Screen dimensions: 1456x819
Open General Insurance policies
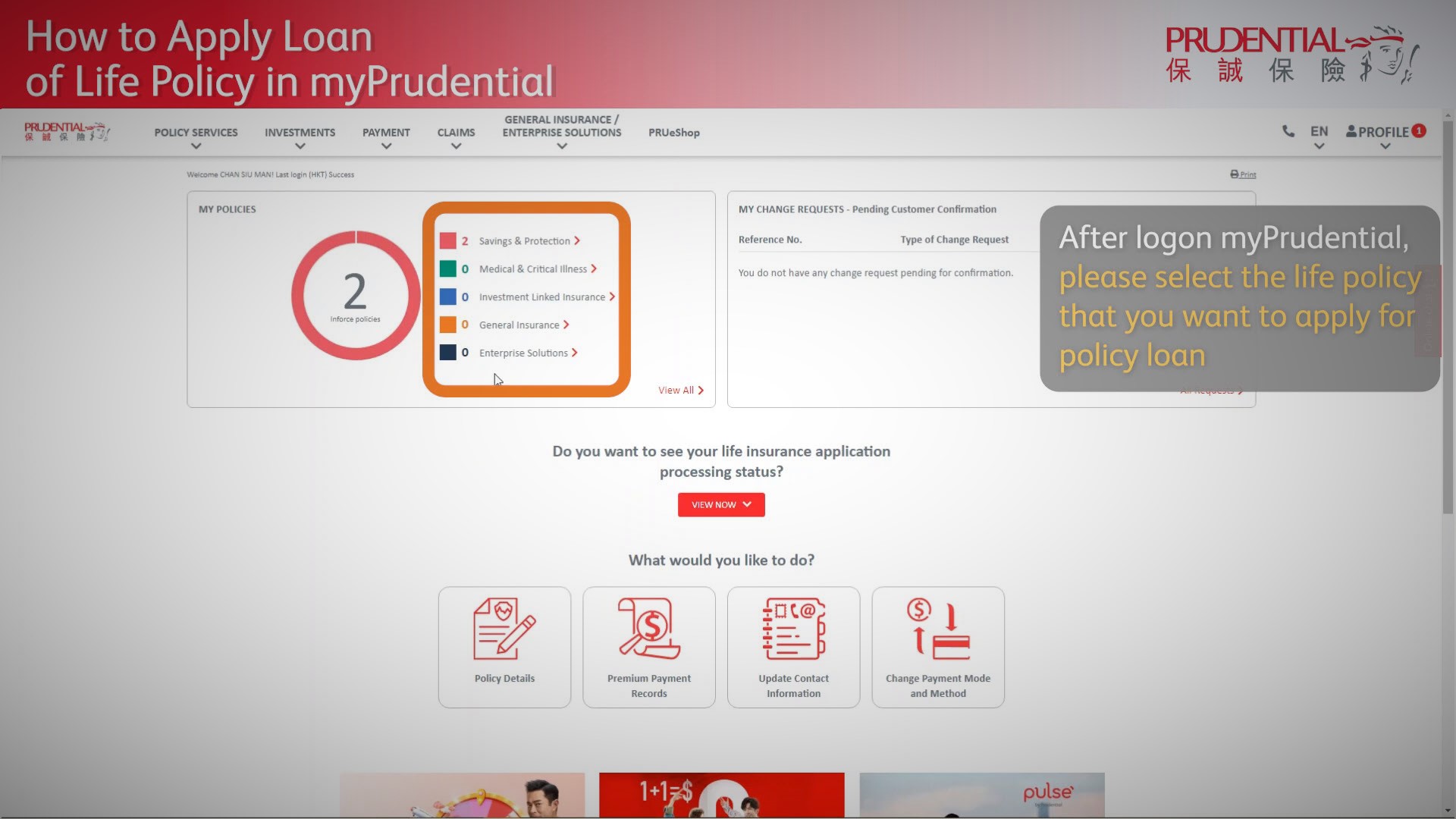519,325
